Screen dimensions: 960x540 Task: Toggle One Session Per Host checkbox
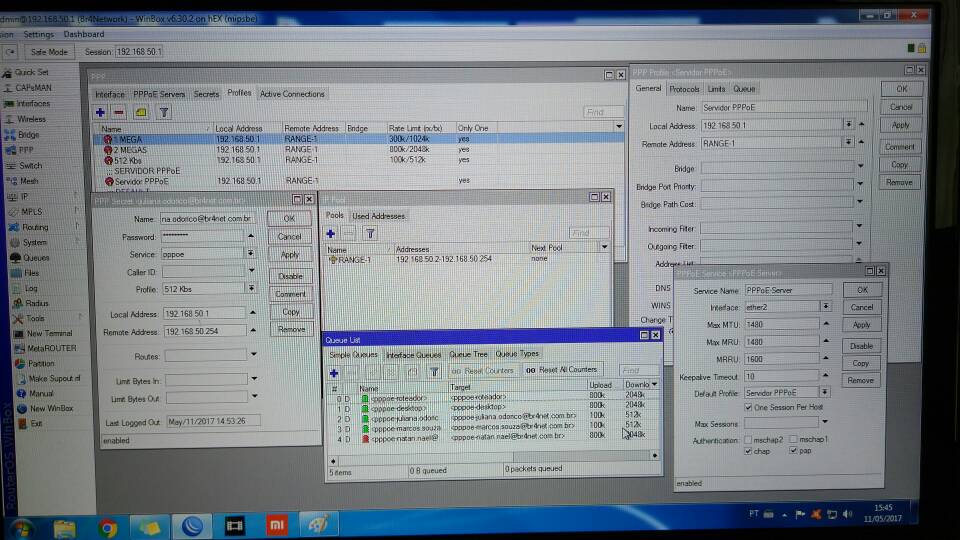pyautogui.click(x=748, y=407)
